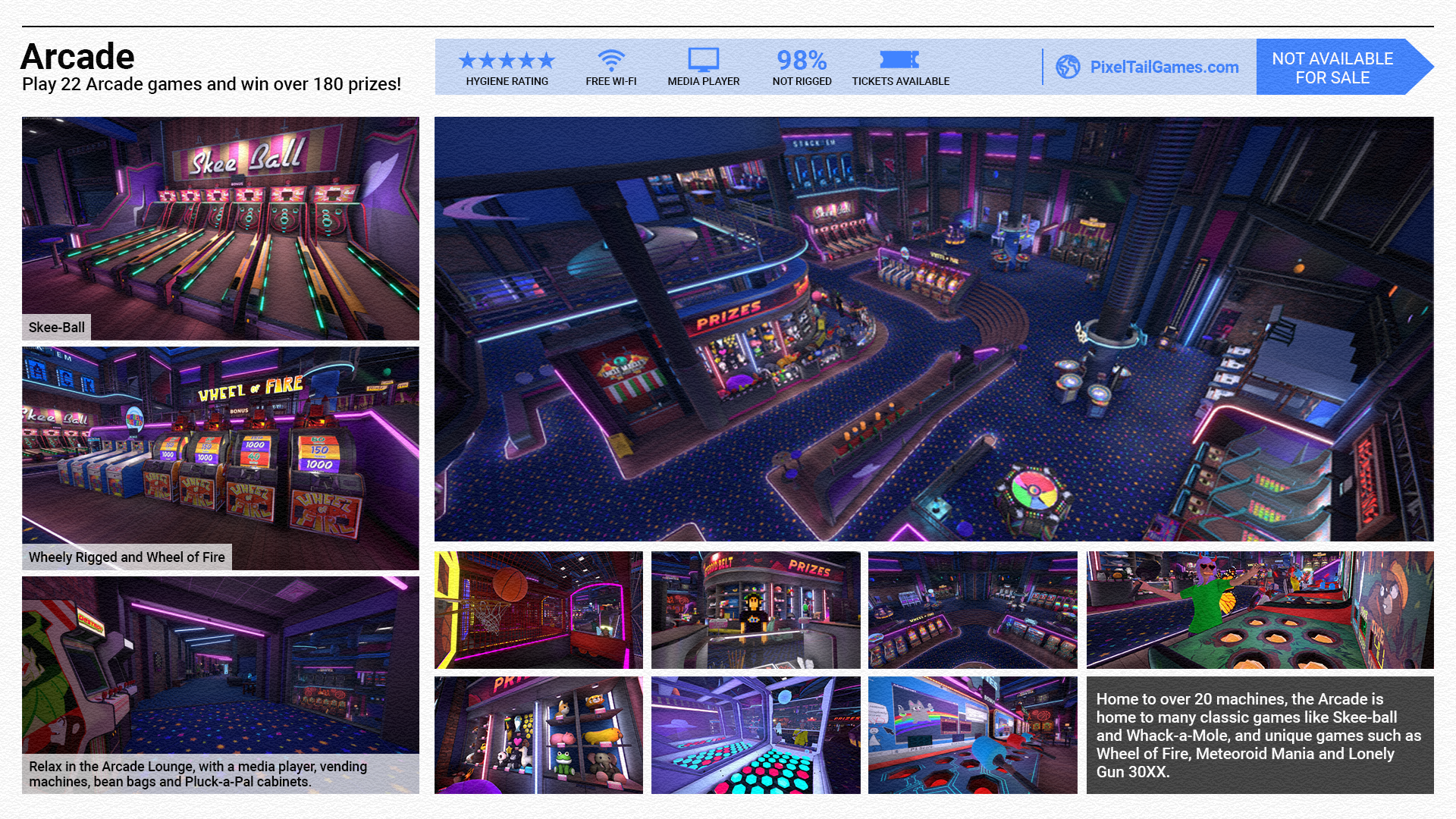Image resolution: width=1456 pixels, height=819 pixels.
Task: Click the free Wi-Fi signal icon
Action: 610,60
